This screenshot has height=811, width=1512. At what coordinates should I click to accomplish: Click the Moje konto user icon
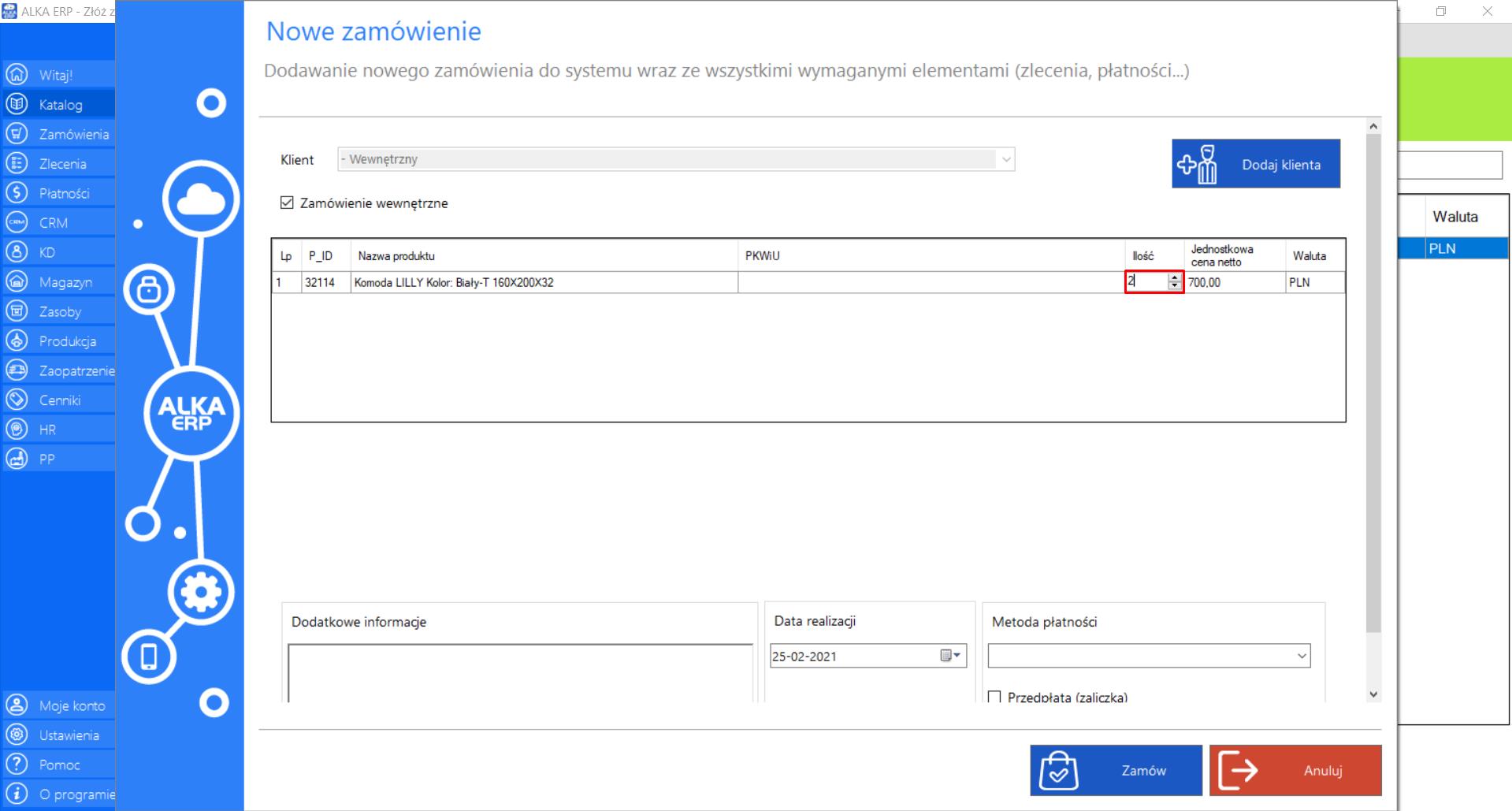point(17,705)
